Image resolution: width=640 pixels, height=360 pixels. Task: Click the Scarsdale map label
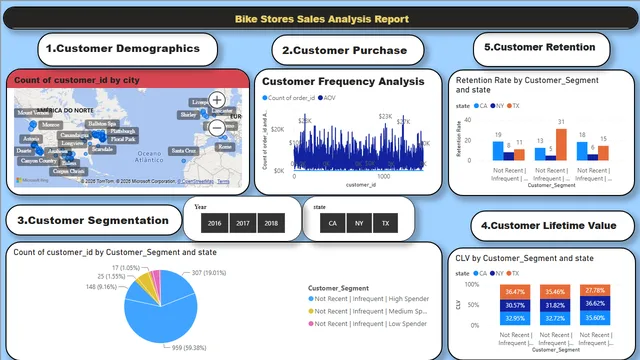(x=102, y=149)
